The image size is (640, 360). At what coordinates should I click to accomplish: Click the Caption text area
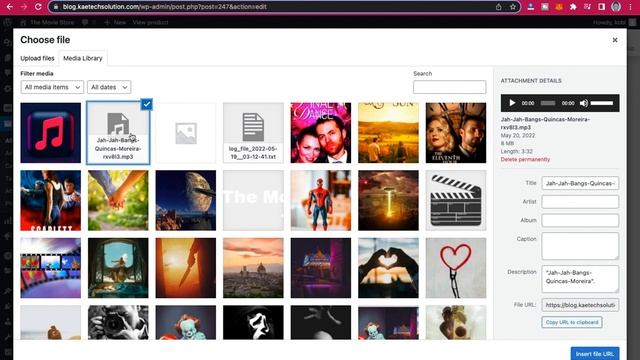coord(580,246)
